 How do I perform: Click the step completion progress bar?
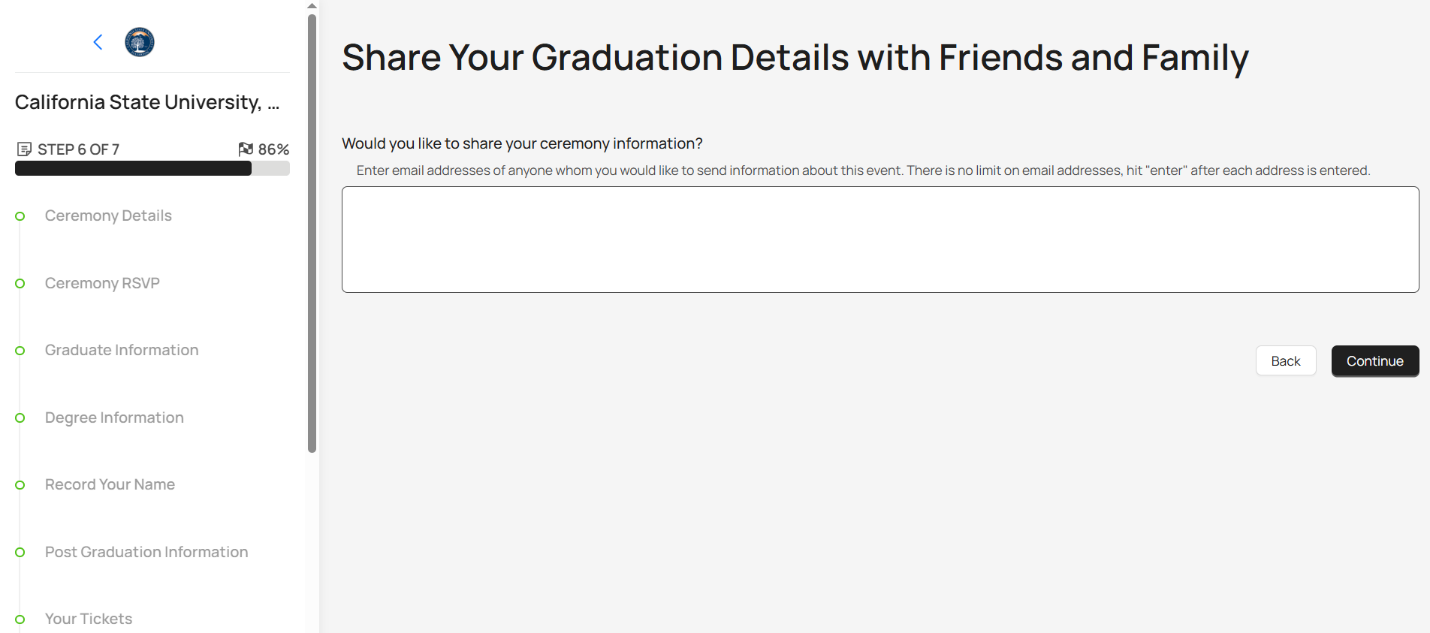(152, 168)
